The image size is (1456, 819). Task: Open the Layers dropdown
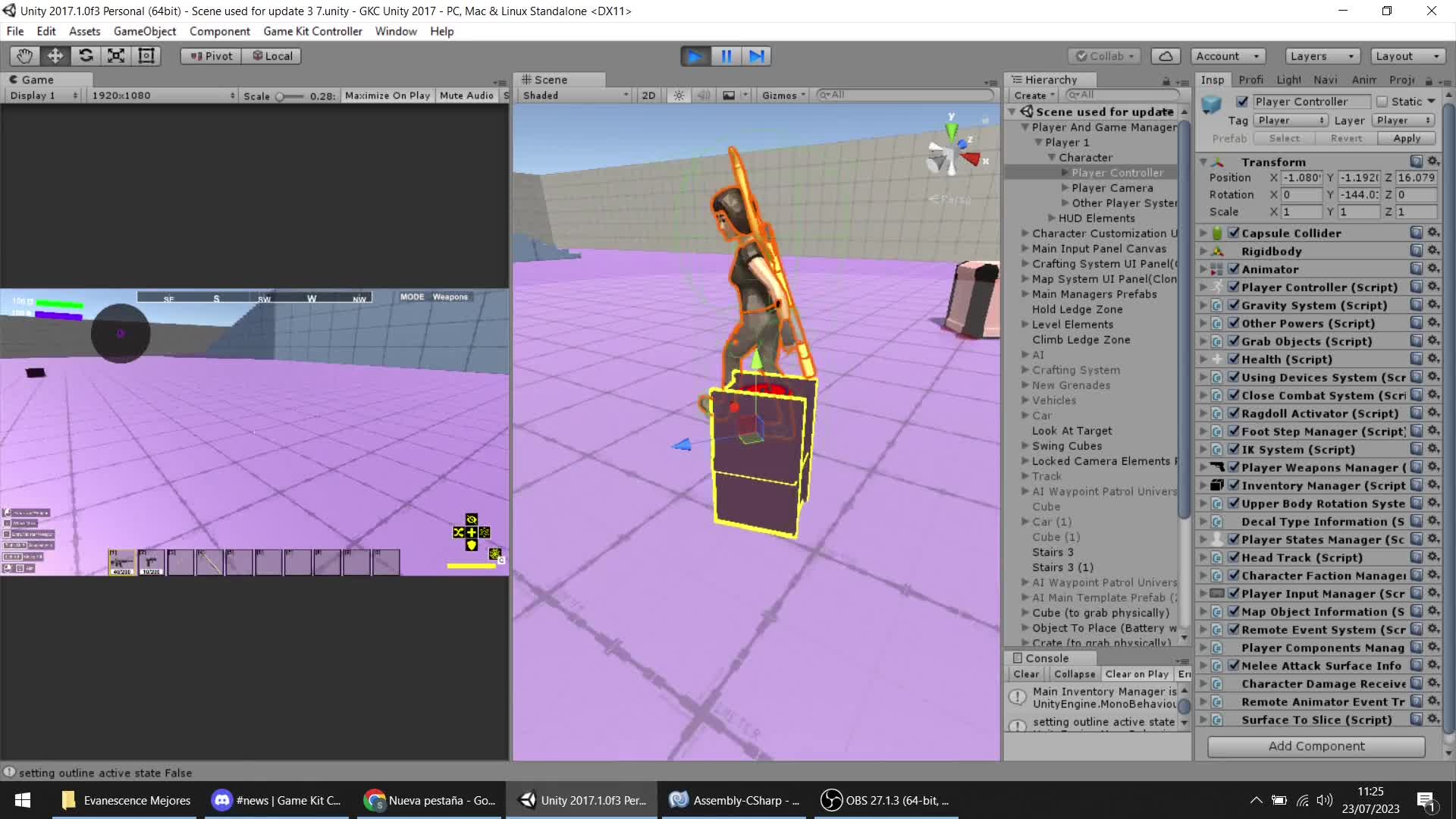coord(1321,55)
